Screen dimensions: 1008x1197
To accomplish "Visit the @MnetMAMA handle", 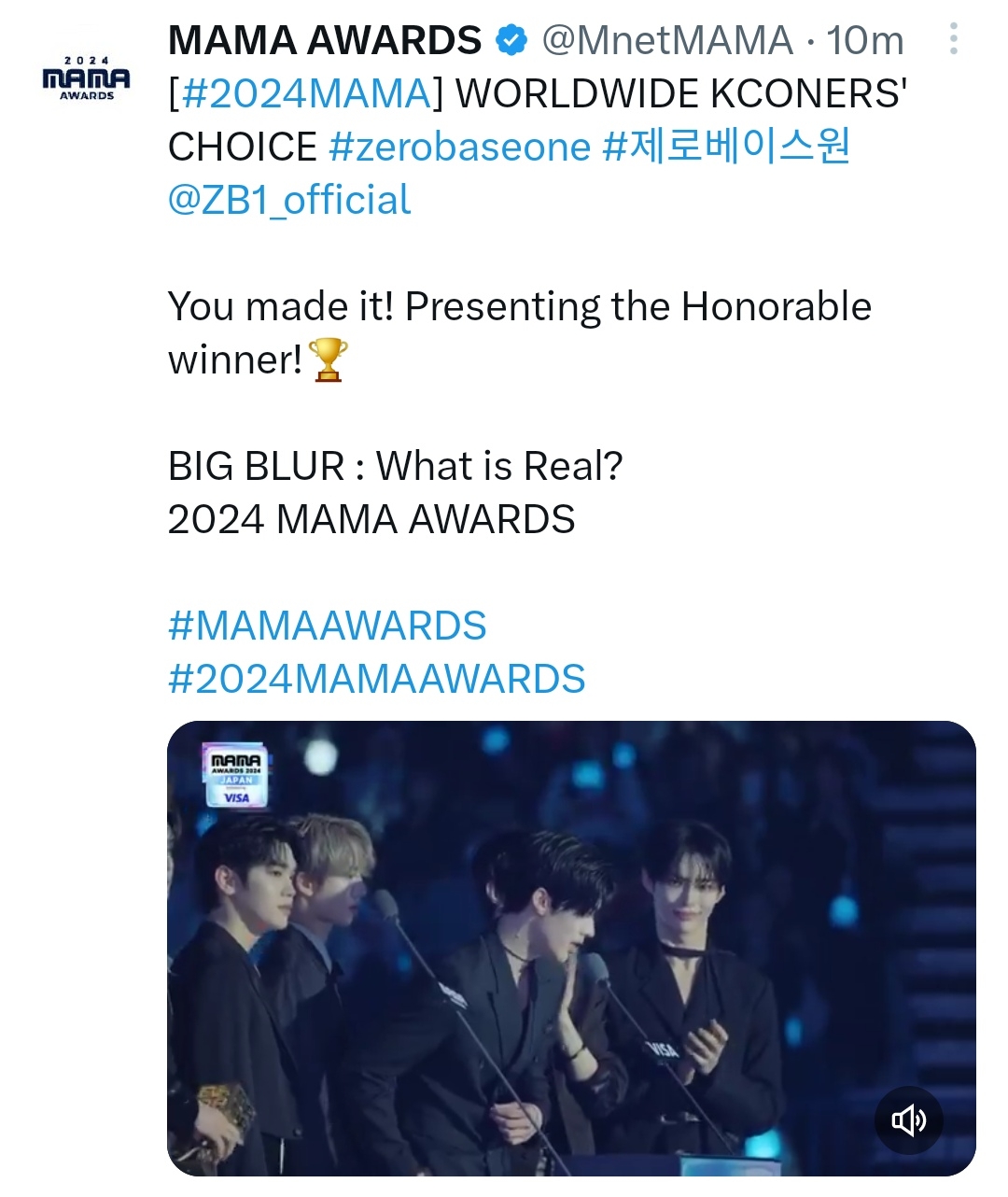I will pos(666,40).
